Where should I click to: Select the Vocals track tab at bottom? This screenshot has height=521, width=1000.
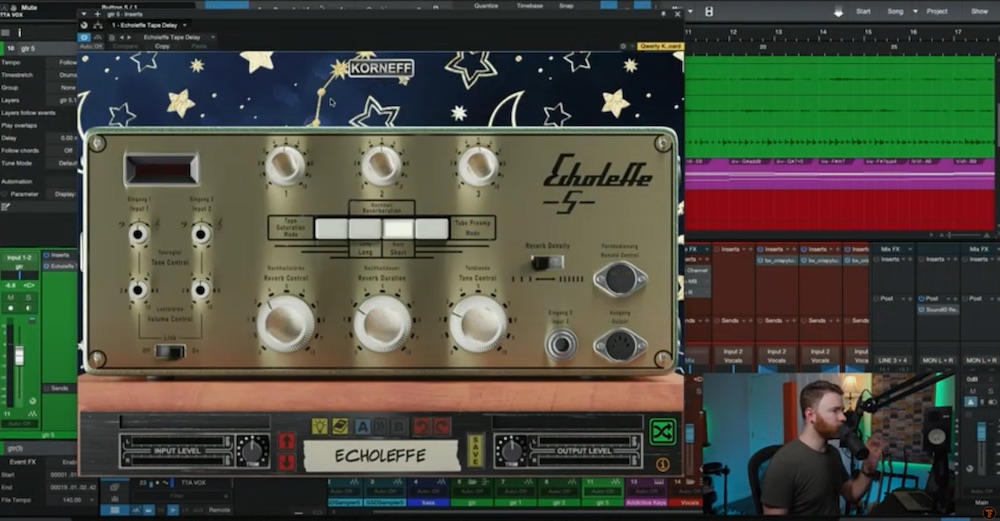[688, 503]
